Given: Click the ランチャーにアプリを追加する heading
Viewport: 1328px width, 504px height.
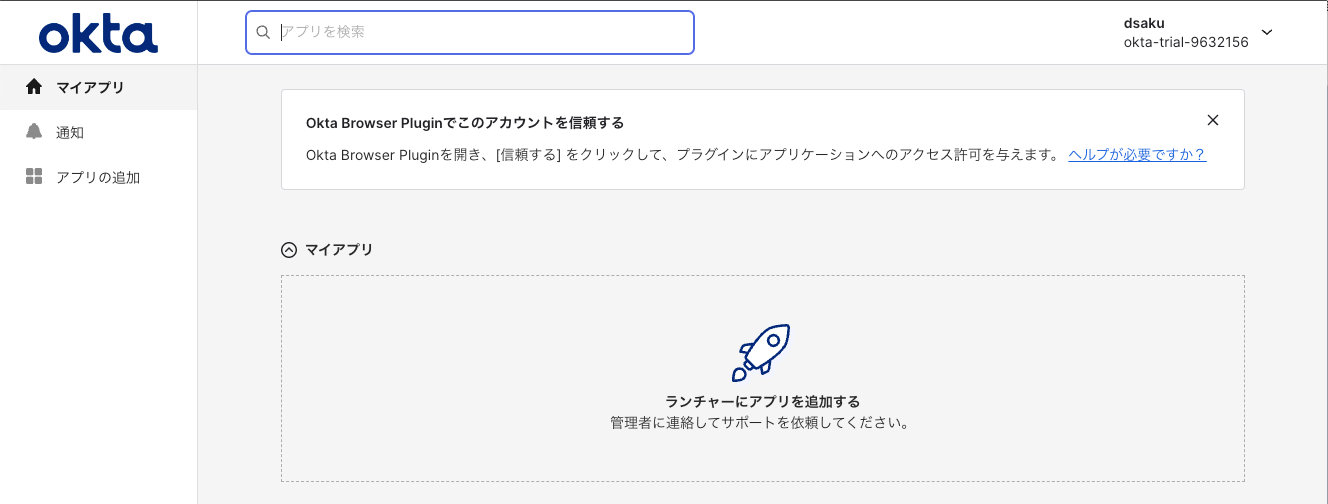Looking at the screenshot, I should [x=762, y=402].
